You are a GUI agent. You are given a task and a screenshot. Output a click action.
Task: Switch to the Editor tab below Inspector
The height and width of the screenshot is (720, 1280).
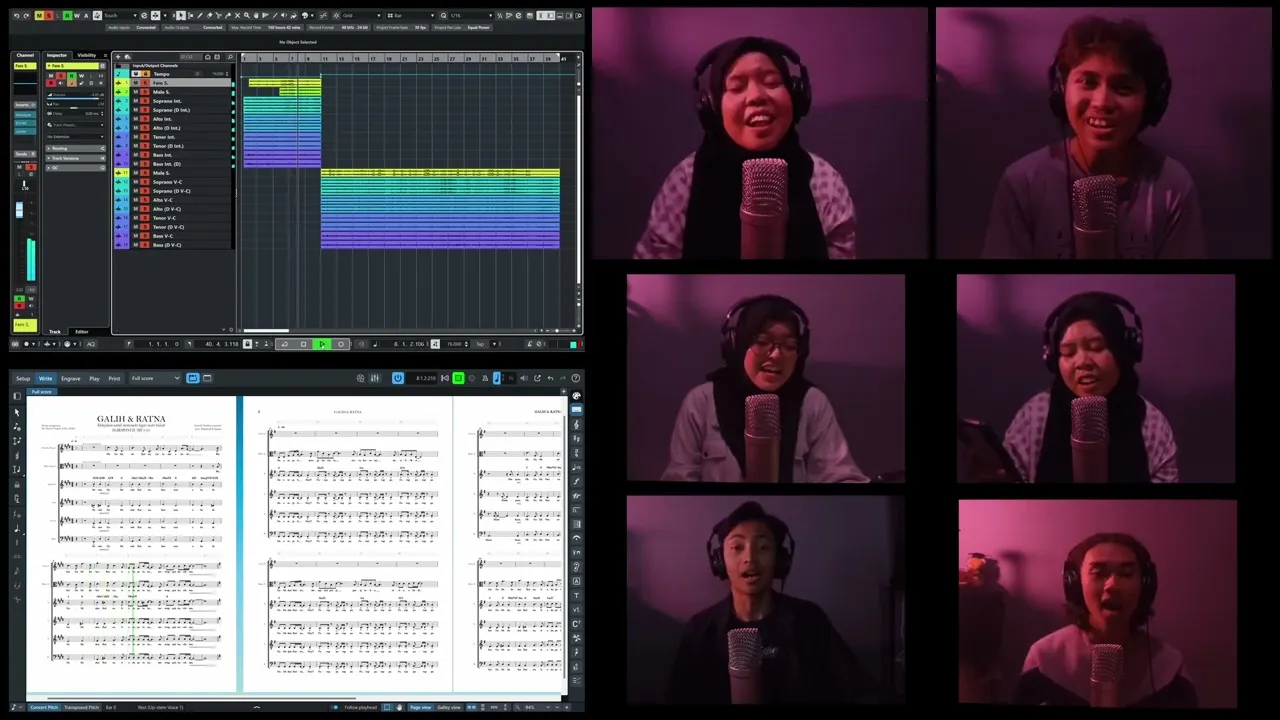(x=82, y=332)
